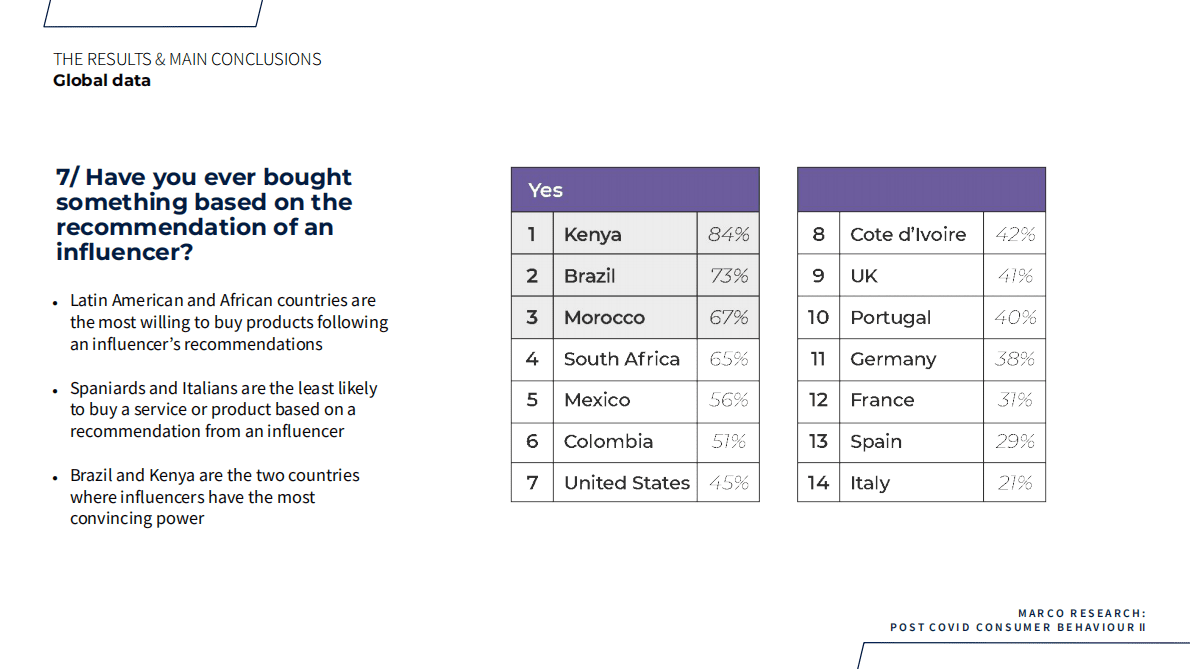Click the question 7 influencer heading
Image resolution: width=1190 pixels, height=669 pixels.
click(x=204, y=214)
